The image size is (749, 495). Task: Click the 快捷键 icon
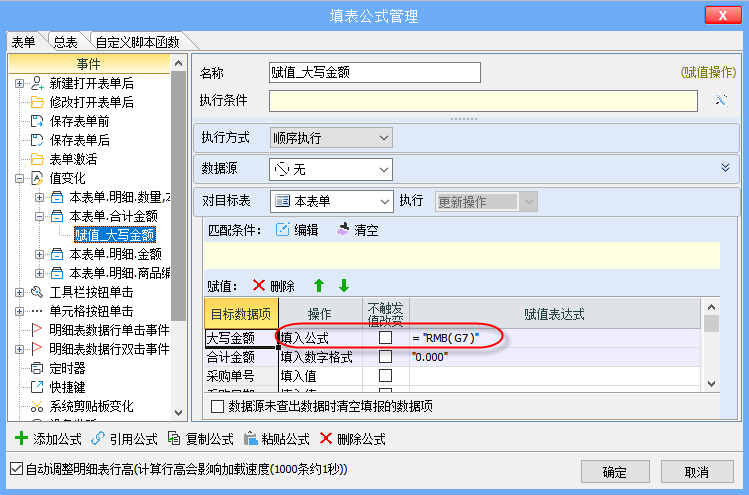[37, 387]
